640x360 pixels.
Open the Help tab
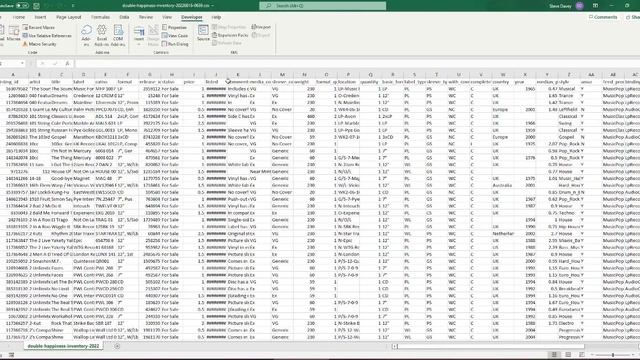tap(216, 17)
